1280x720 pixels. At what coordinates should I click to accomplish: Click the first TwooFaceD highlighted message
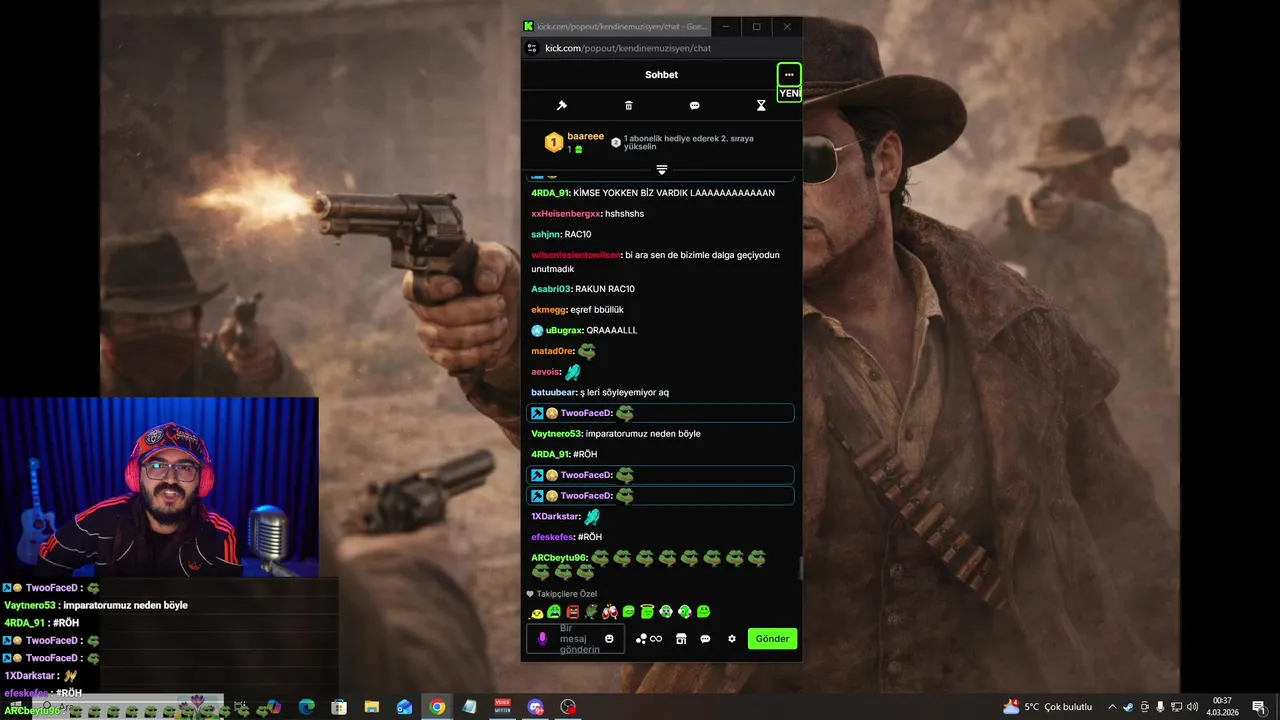(x=660, y=413)
